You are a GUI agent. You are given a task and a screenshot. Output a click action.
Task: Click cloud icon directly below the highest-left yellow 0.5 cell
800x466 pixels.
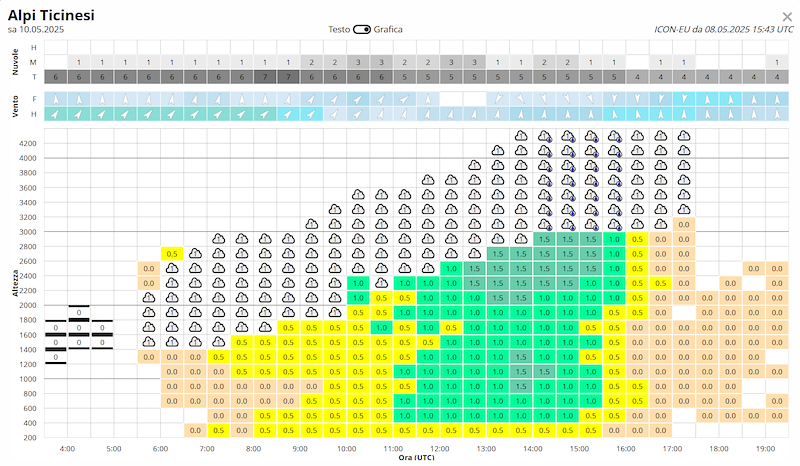tap(172, 268)
